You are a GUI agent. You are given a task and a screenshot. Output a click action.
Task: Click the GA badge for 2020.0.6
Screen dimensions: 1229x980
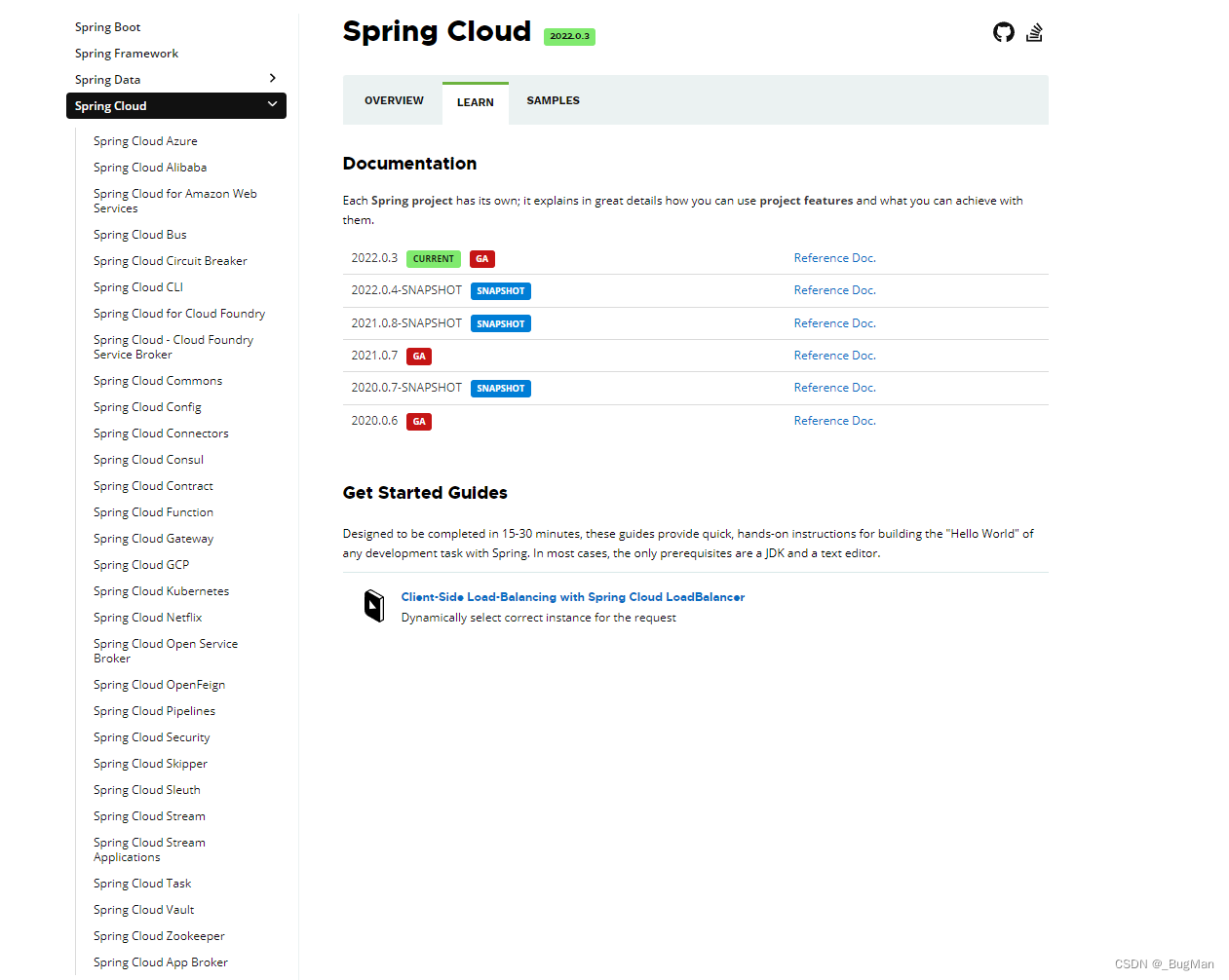419,422
